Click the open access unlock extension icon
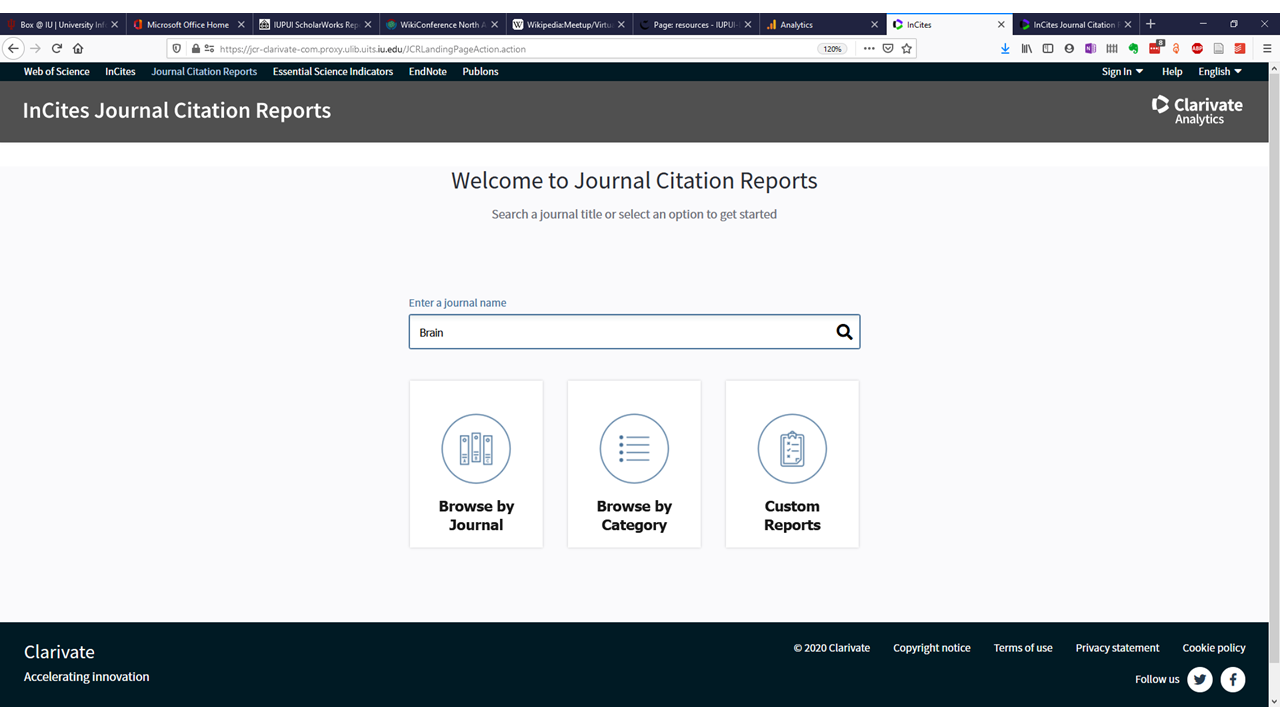Image resolution: width=1280 pixels, height=720 pixels. (1176, 48)
